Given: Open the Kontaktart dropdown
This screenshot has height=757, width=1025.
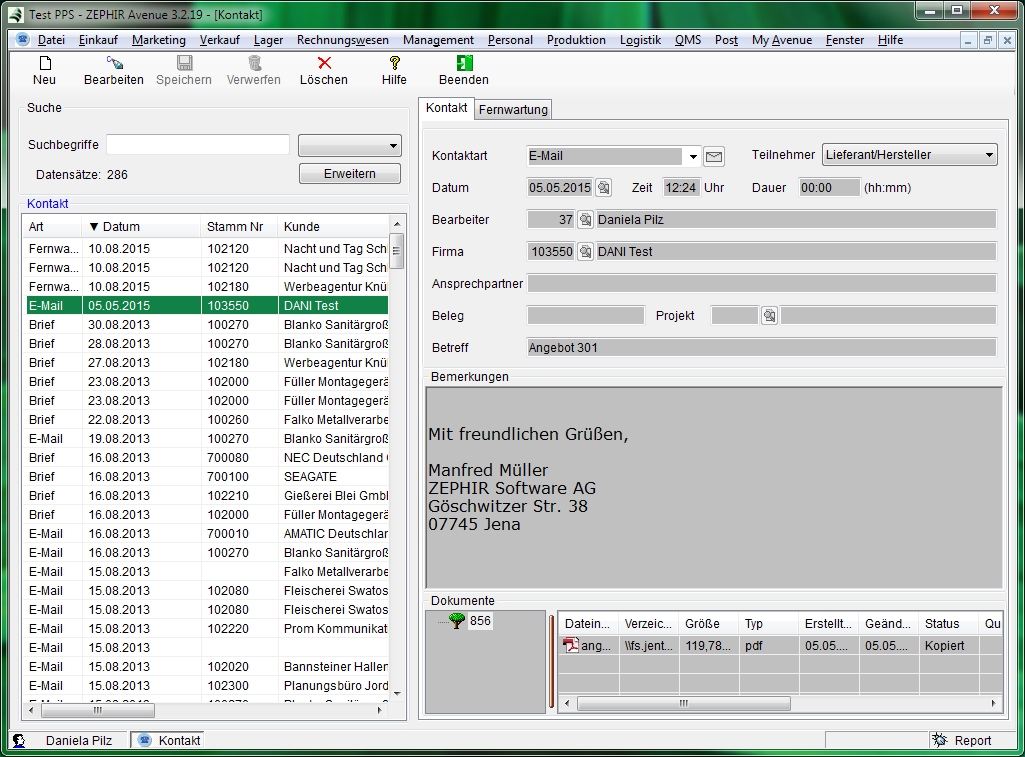Looking at the screenshot, I should (x=693, y=156).
